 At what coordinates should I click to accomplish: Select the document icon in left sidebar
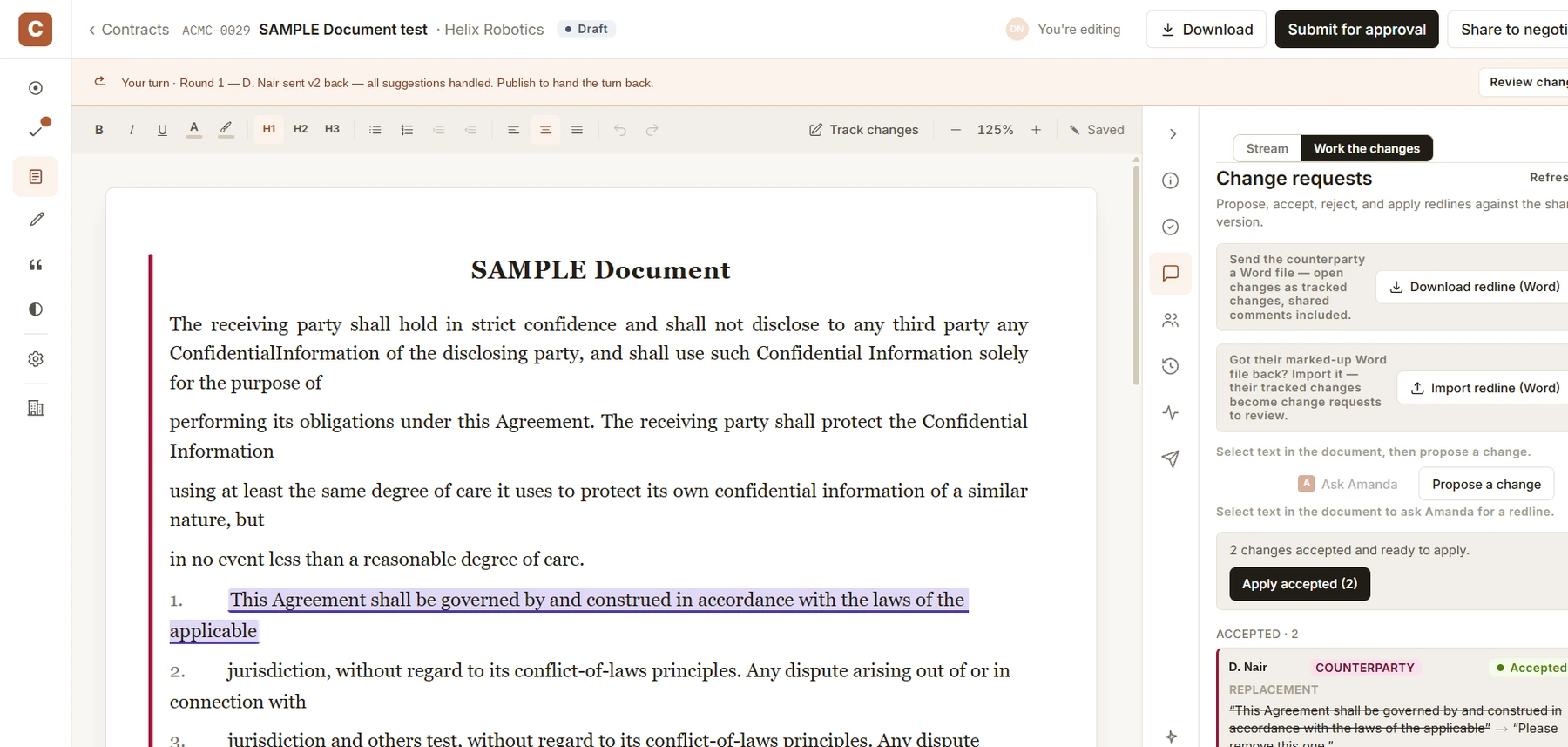36,177
